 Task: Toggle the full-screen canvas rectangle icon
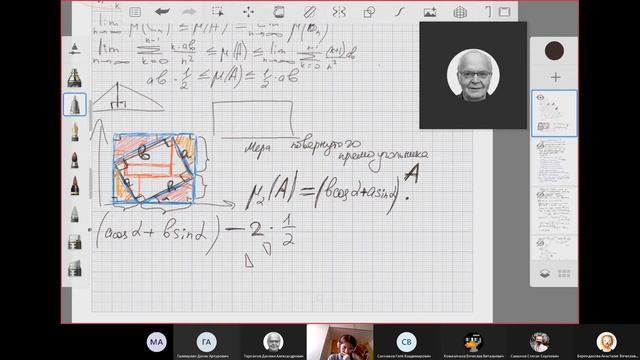504,12
